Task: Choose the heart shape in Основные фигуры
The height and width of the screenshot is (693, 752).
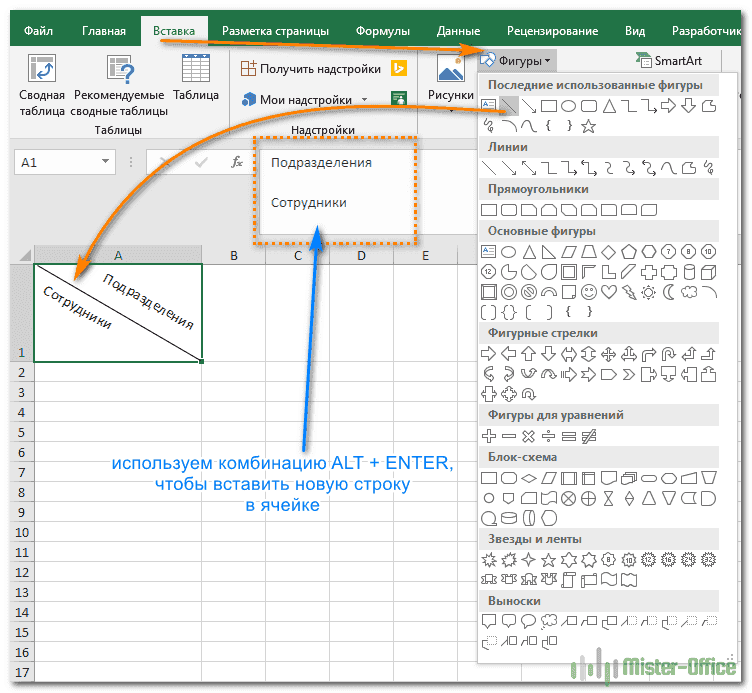Action: point(609,292)
